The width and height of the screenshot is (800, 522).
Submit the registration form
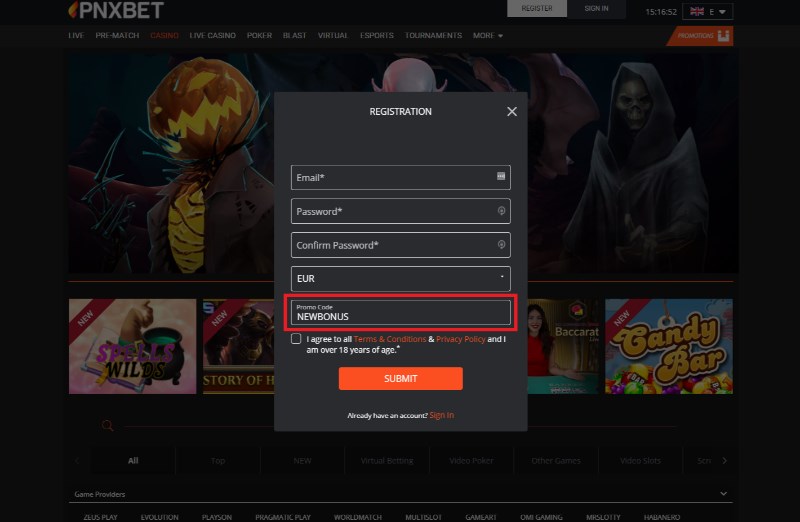point(401,378)
